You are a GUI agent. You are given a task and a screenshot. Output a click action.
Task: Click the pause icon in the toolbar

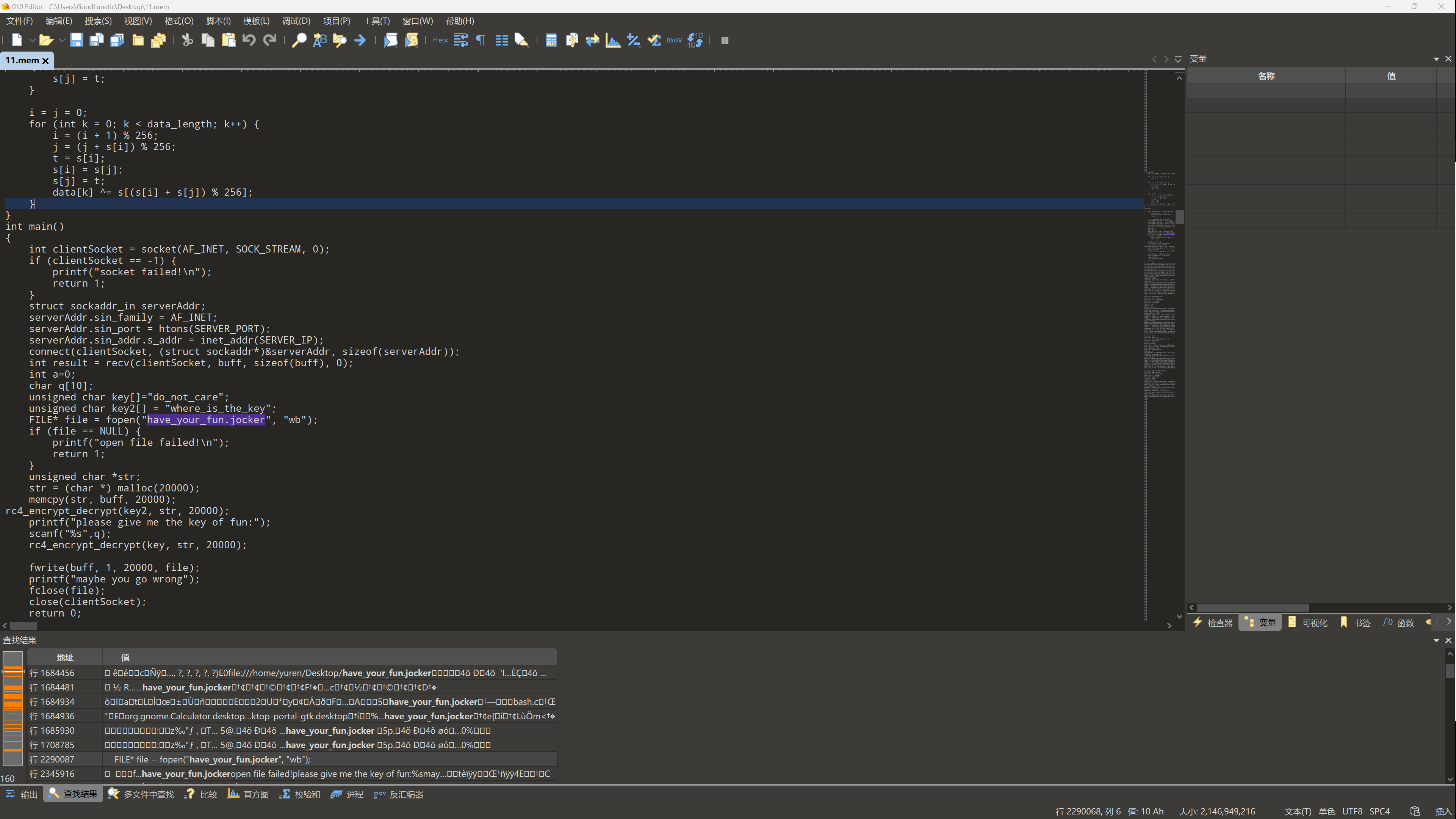point(725,40)
